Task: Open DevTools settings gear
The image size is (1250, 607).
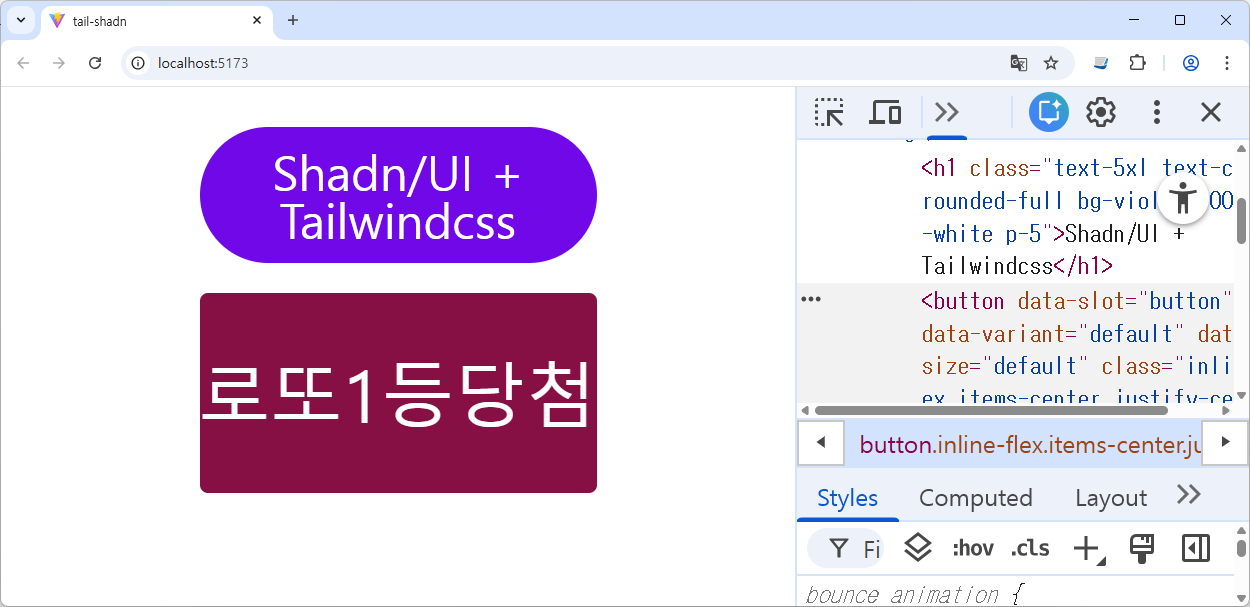Action: point(1101,112)
